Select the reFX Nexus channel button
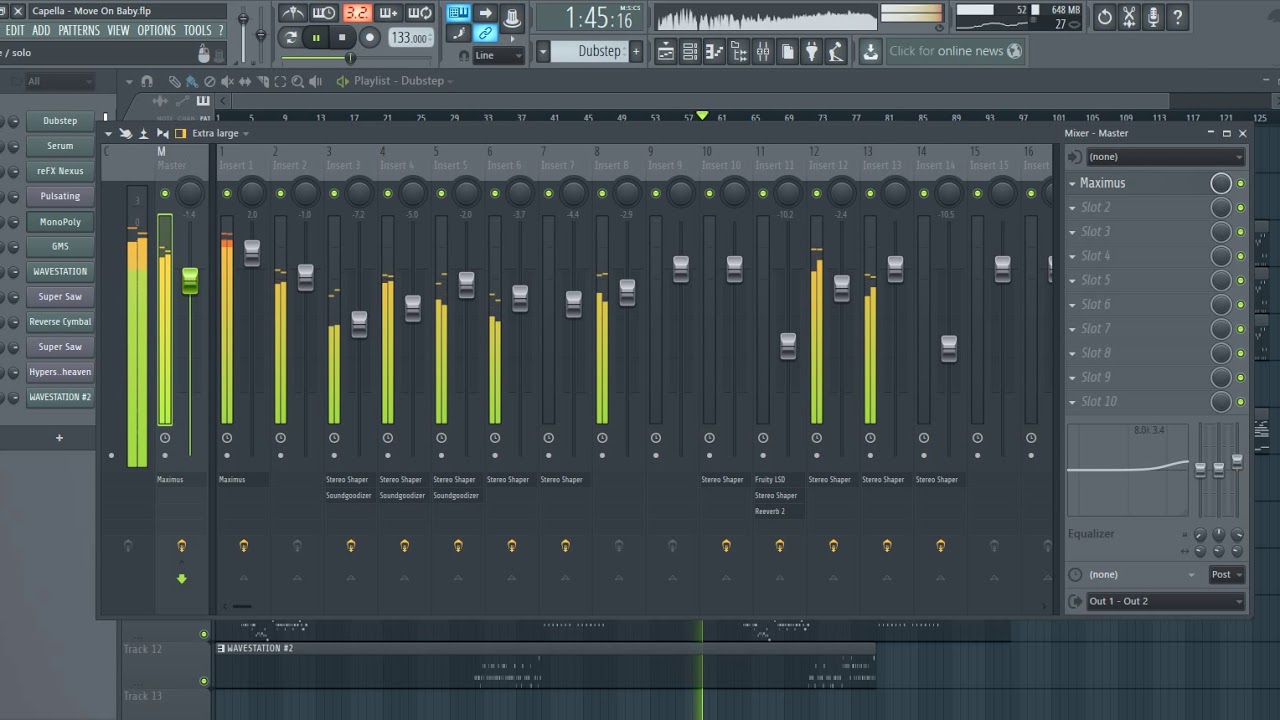 (60, 171)
